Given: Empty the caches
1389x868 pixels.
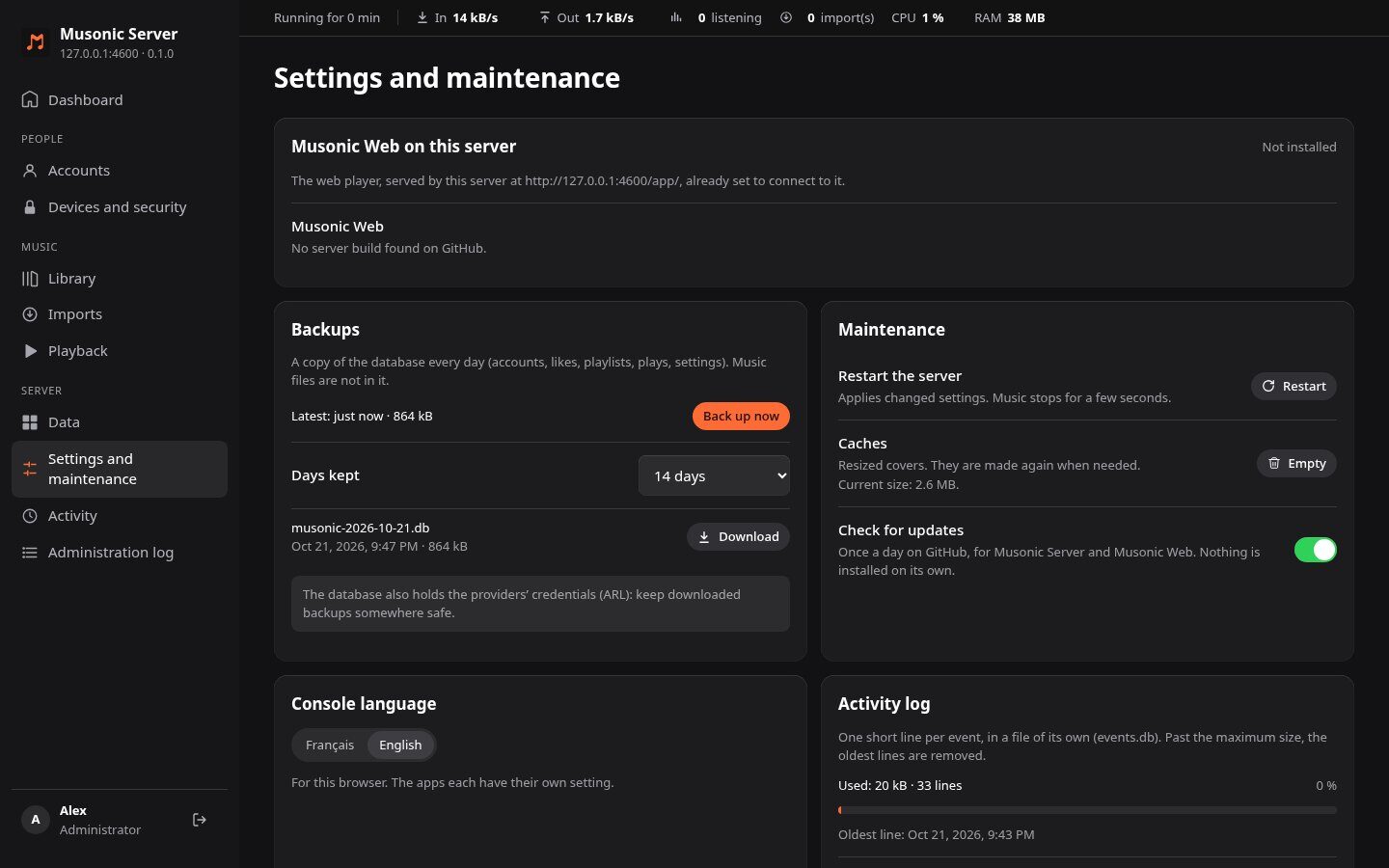Looking at the screenshot, I should click(x=1296, y=463).
